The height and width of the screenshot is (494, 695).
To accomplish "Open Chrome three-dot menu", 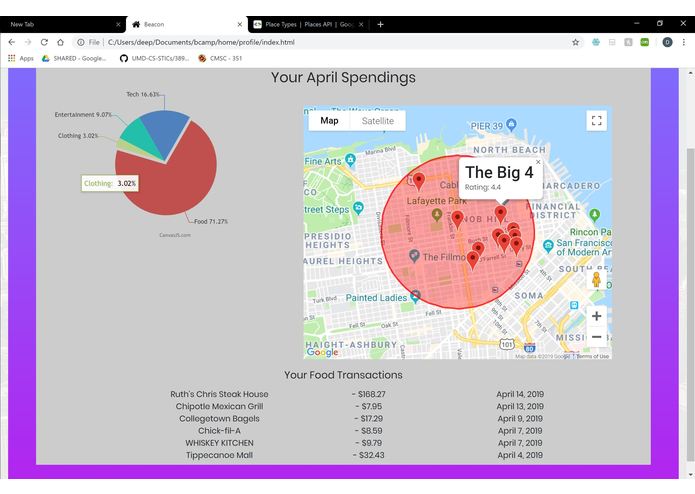I will point(683,42).
